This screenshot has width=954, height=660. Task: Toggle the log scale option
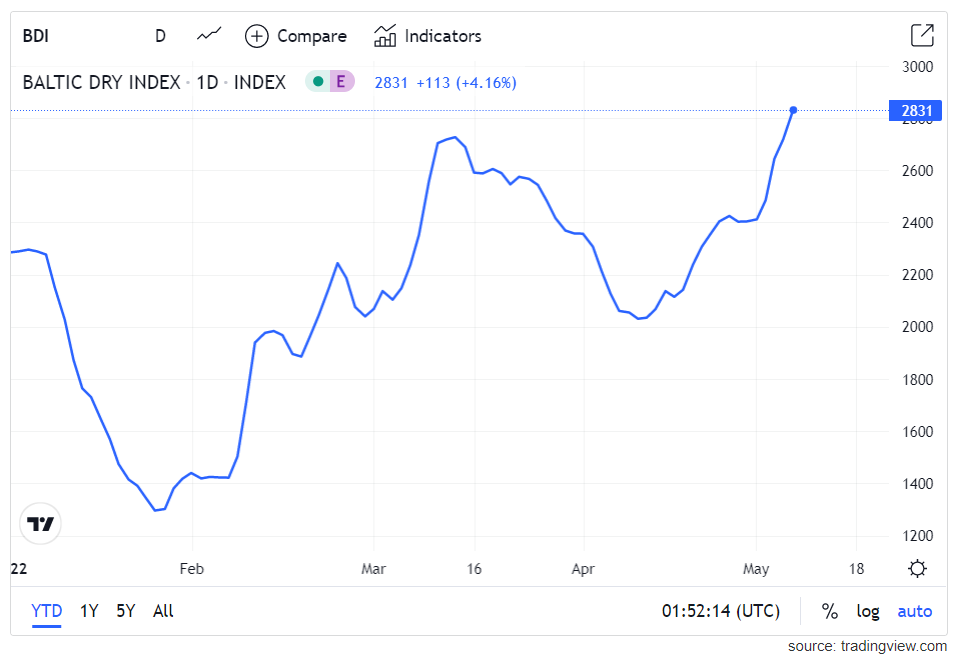tap(868, 611)
